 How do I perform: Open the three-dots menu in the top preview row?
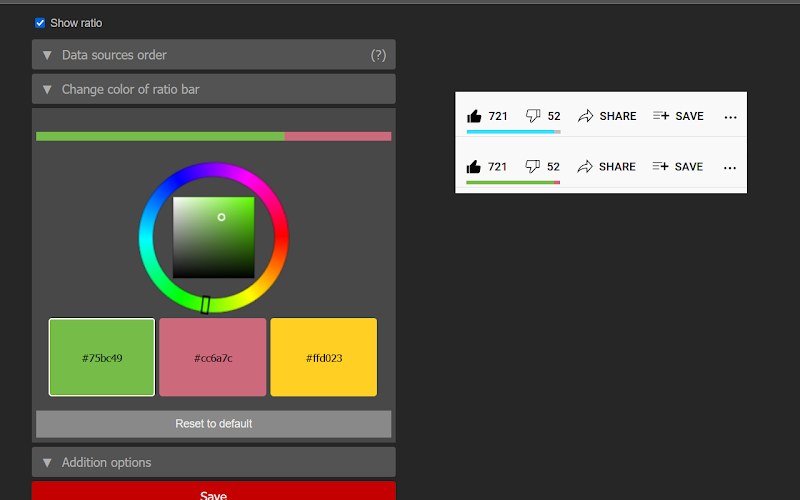click(x=731, y=117)
